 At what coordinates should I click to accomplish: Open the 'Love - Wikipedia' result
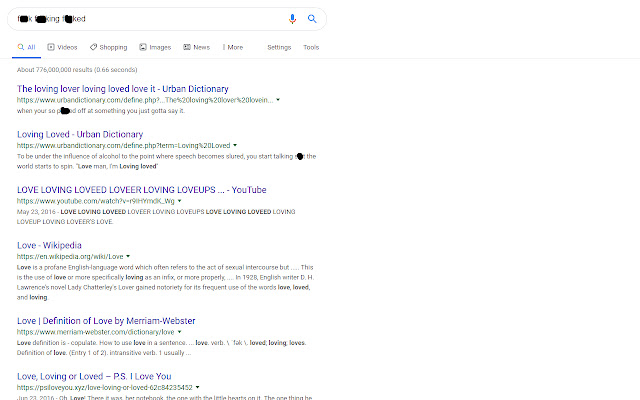coord(49,245)
